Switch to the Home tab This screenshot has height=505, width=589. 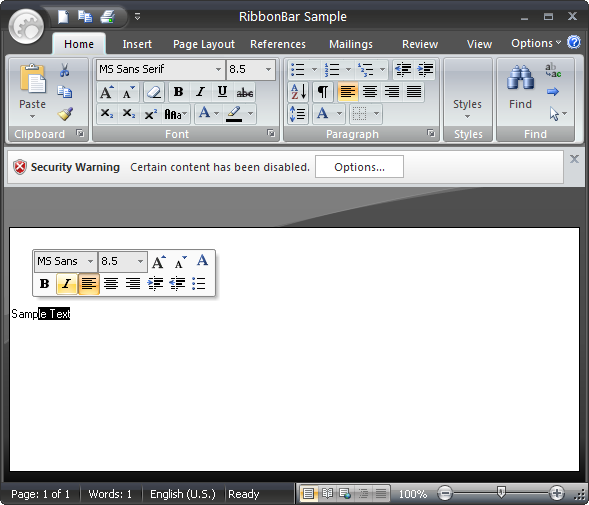pos(79,44)
